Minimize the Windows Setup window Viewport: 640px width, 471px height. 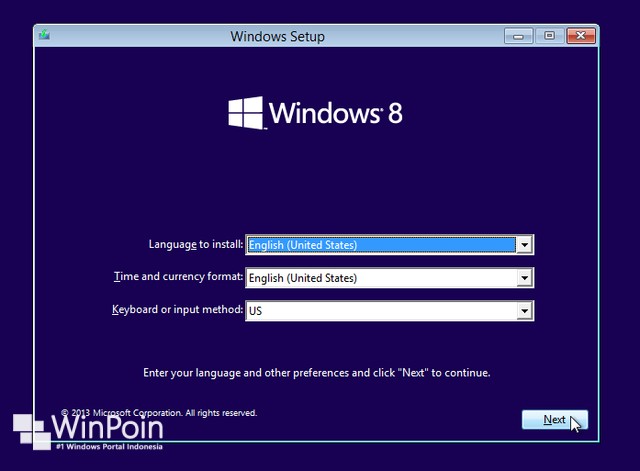(518, 36)
